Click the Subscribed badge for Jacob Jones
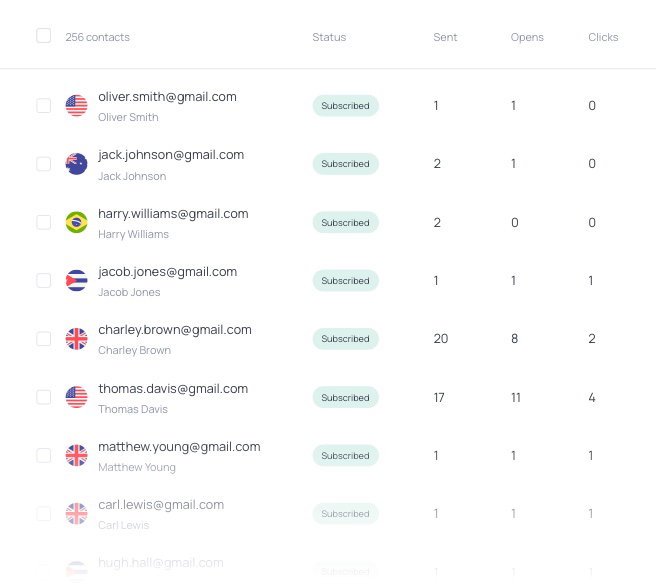Screen dimensions: 656x584 click(x=345, y=281)
